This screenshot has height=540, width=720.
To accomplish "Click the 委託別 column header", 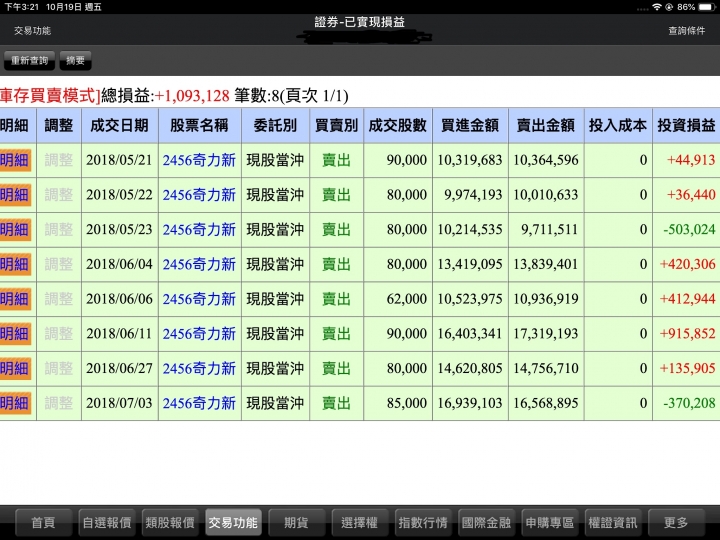I will (x=276, y=125).
